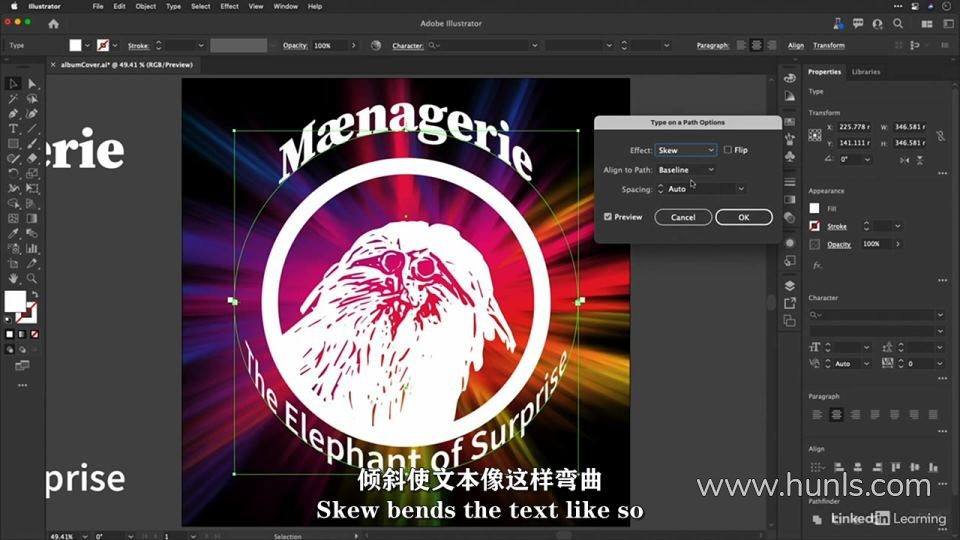Screen dimensions: 960x540
Task: Click the Align link in the control bar
Action: coord(796,45)
